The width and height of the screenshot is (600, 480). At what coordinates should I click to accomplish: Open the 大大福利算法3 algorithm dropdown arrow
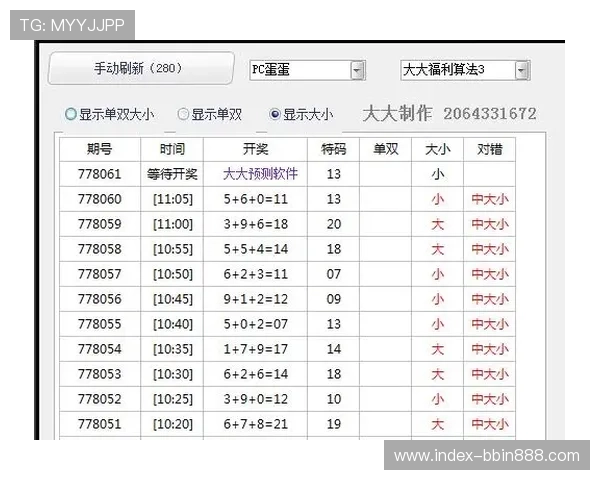[x=522, y=70]
